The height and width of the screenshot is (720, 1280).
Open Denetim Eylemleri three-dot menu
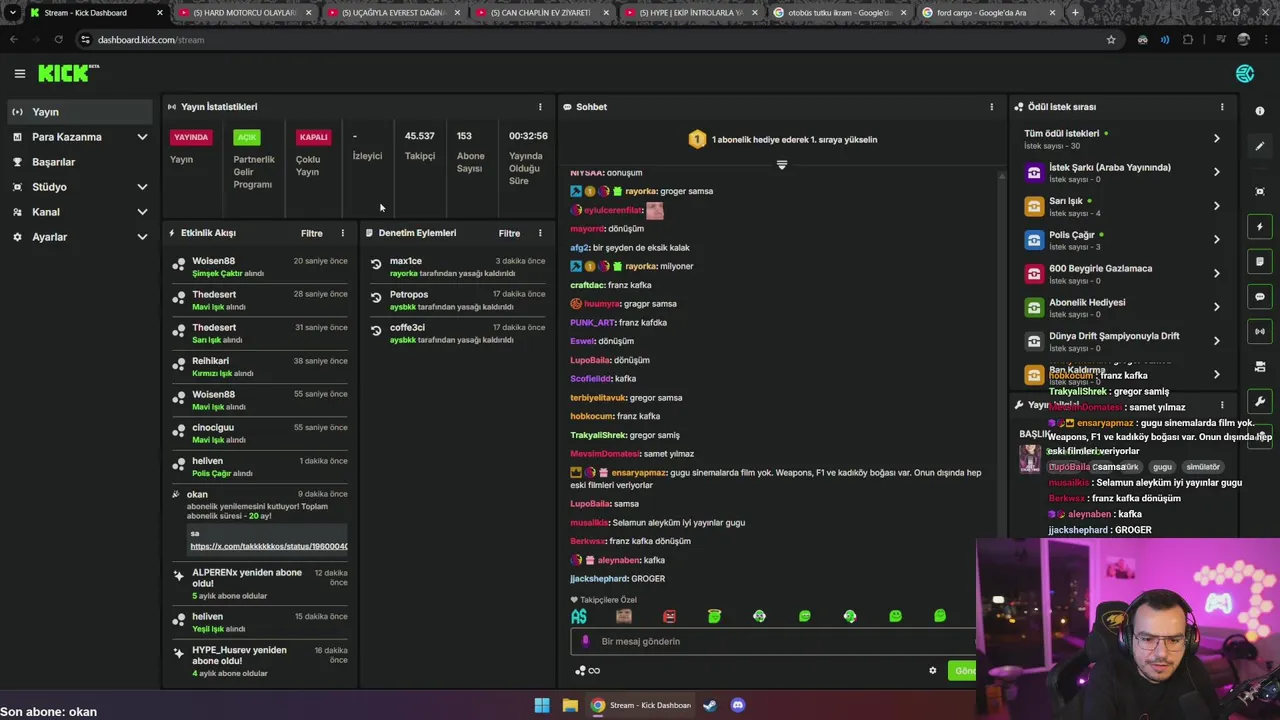[x=540, y=233]
